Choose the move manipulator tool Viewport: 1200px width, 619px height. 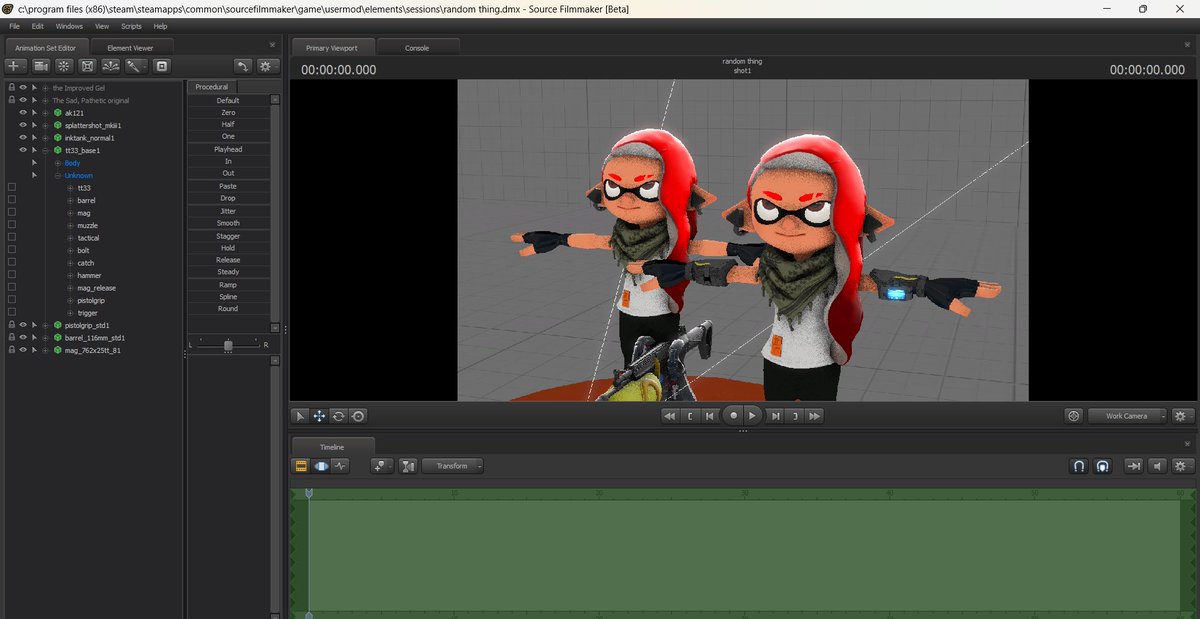click(319, 416)
